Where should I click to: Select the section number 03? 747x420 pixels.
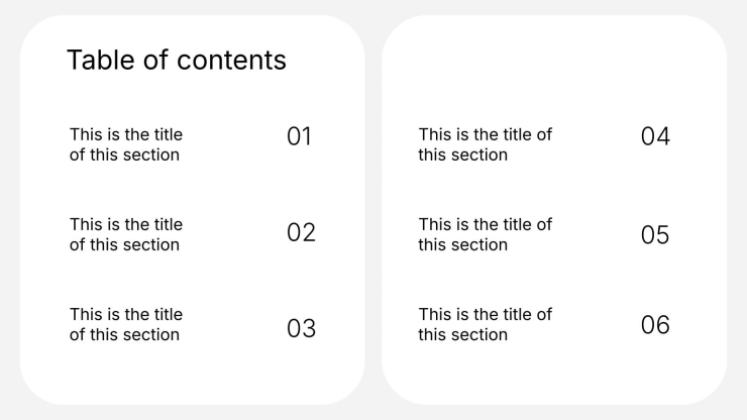click(301, 328)
